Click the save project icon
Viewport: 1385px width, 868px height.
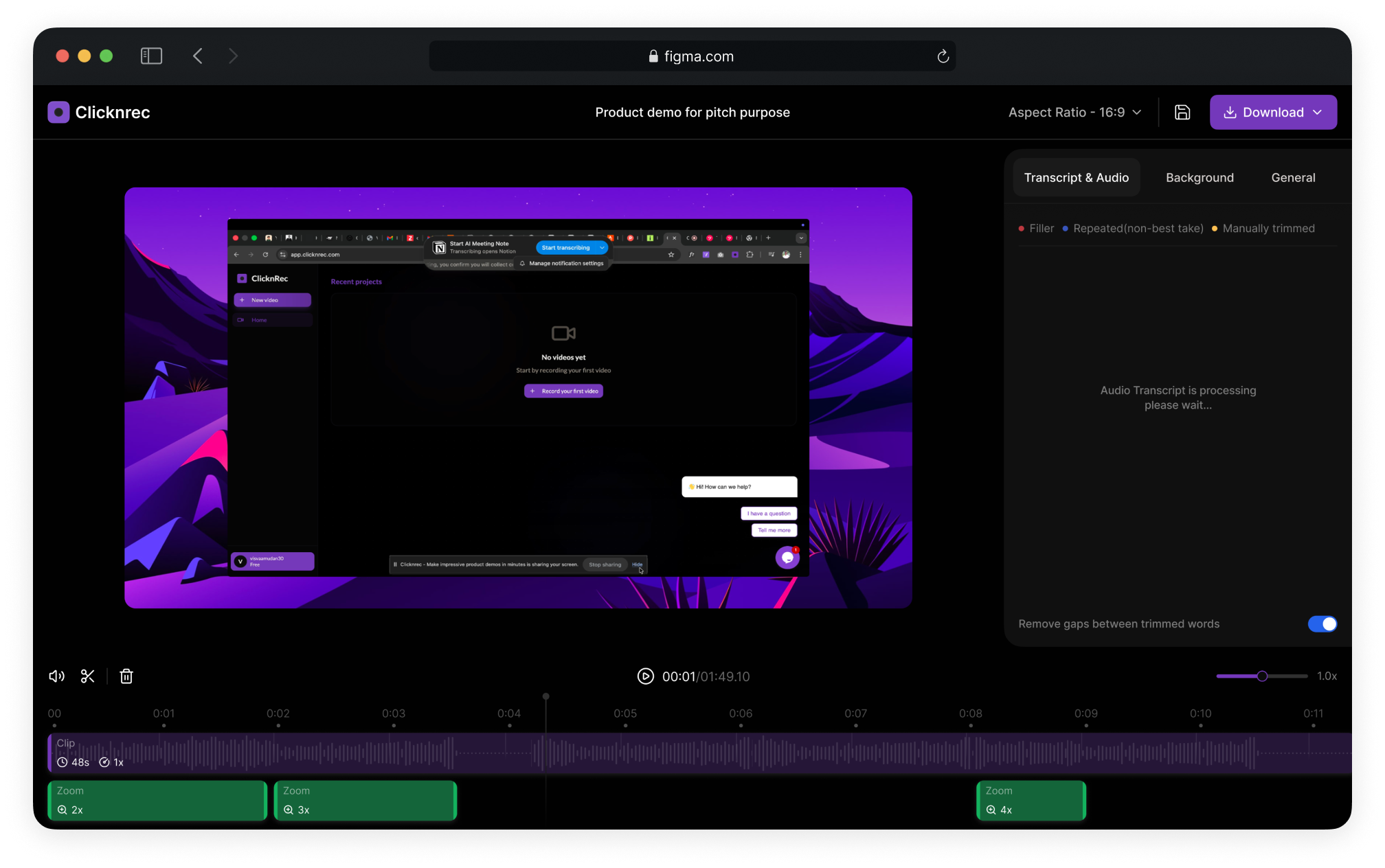[x=1182, y=113]
